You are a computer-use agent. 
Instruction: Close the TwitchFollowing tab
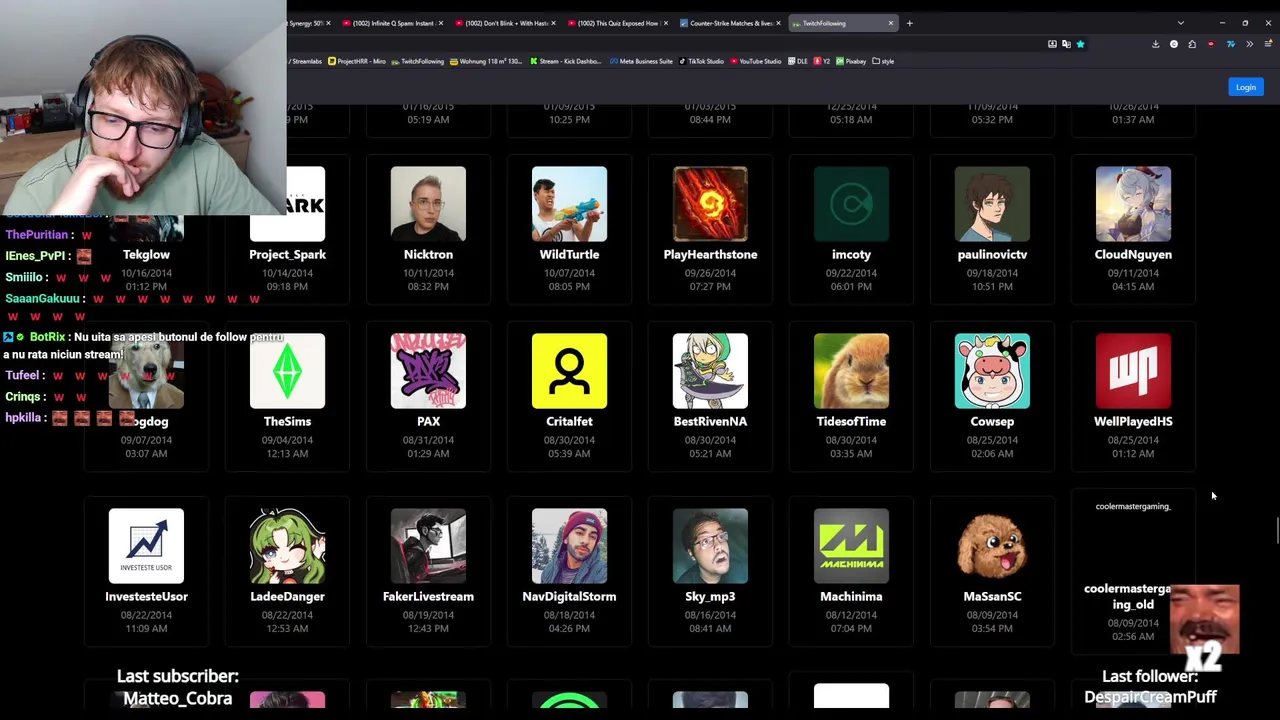[x=890, y=23]
